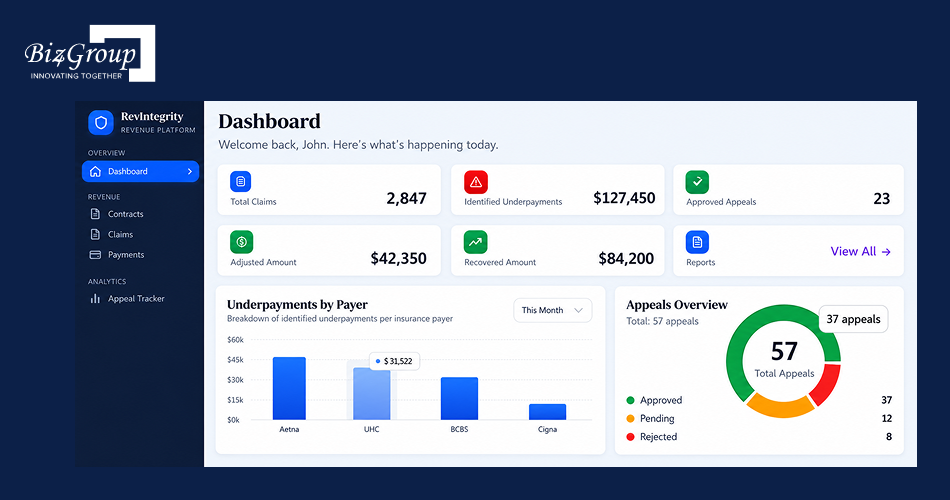Click the '37 appeals' tooltip label
950x500 pixels.
[x=853, y=319]
